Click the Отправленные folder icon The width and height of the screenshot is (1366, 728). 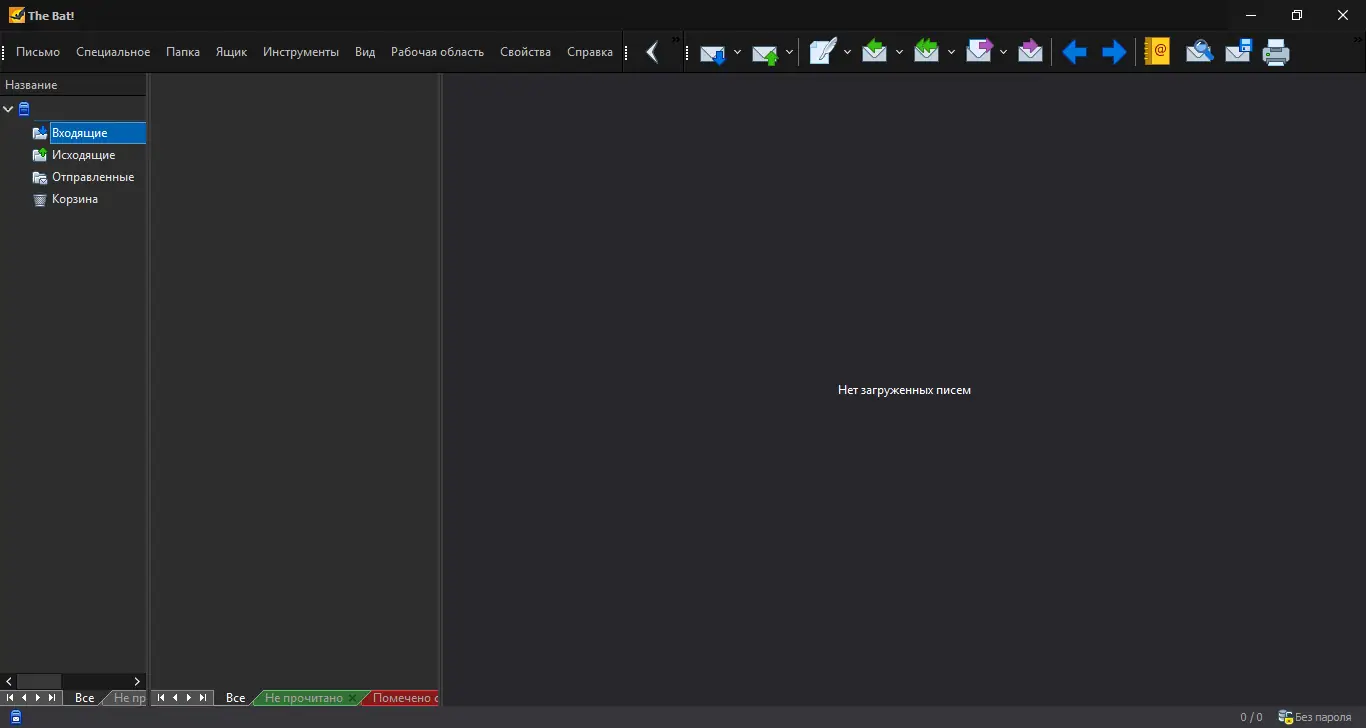[x=40, y=177]
